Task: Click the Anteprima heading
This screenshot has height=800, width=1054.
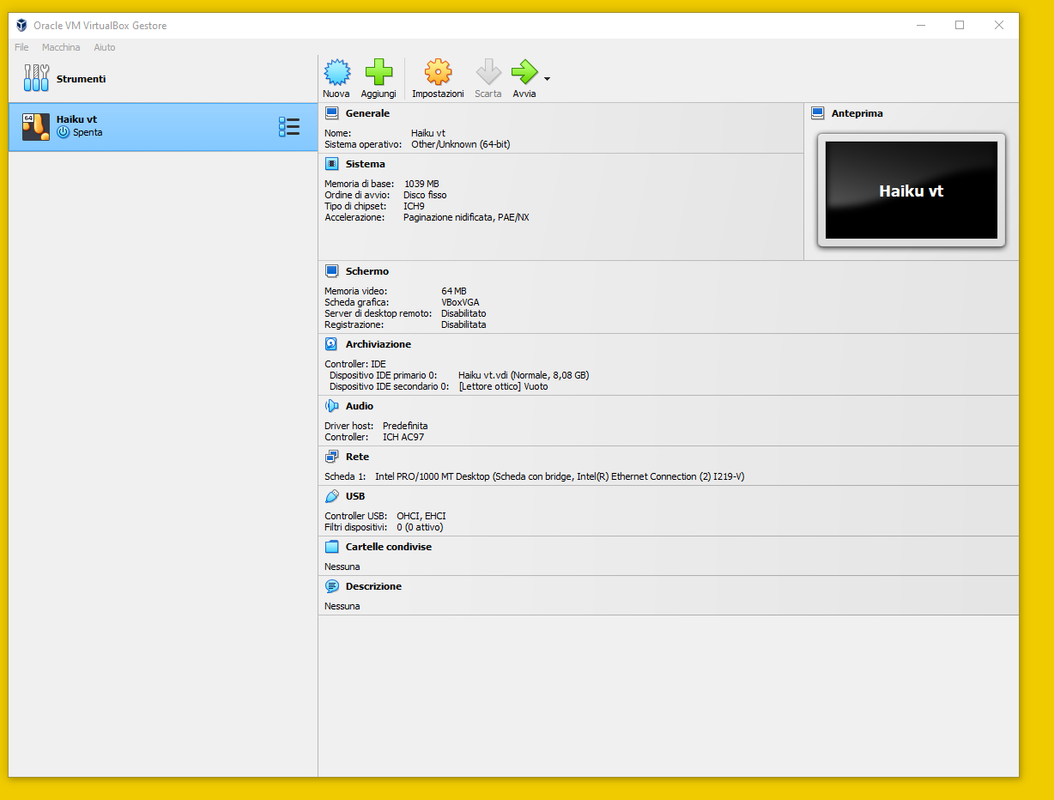Action: [857, 113]
